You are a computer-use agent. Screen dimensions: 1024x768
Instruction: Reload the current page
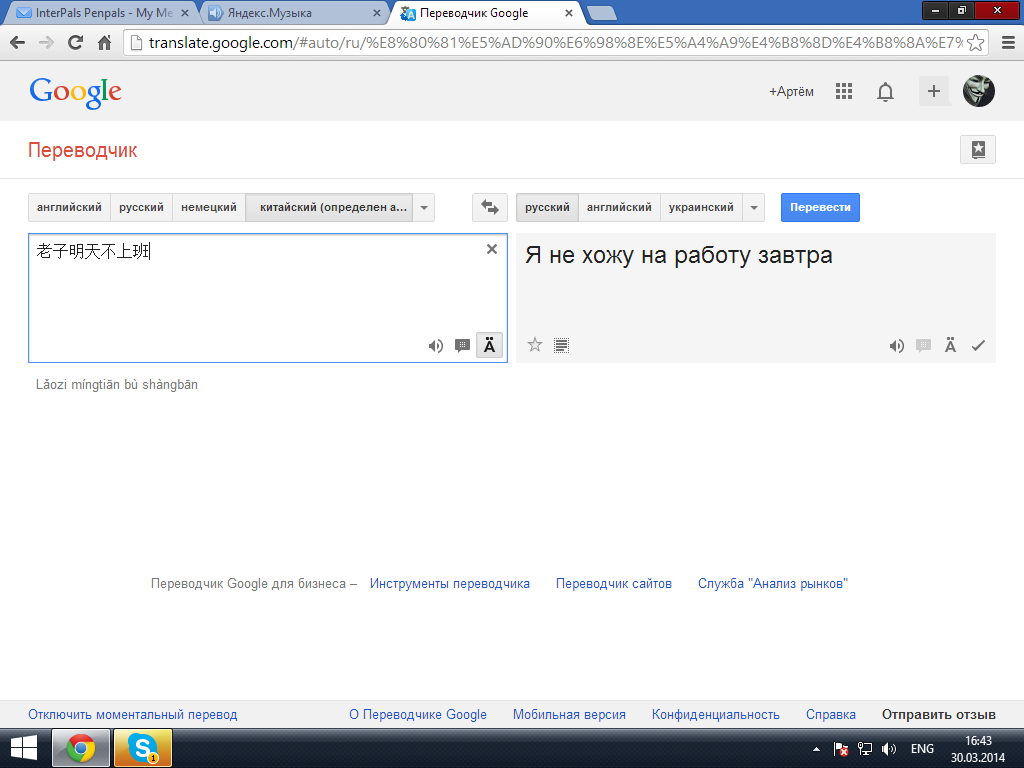point(75,42)
